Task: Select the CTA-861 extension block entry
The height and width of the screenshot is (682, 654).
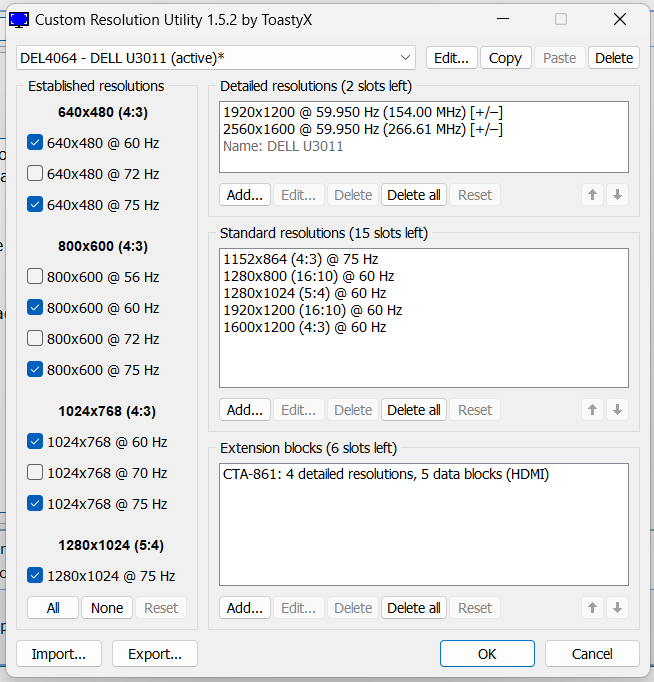Action: coord(386,474)
